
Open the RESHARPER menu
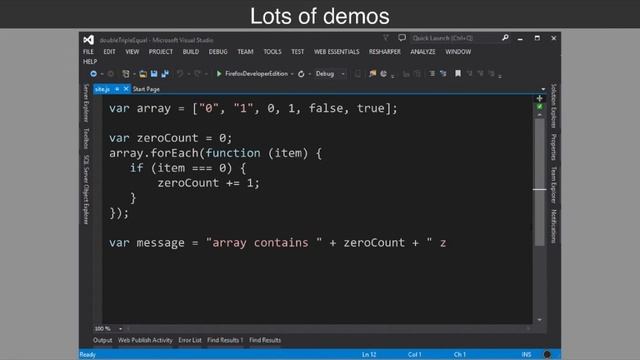(385, 52)
